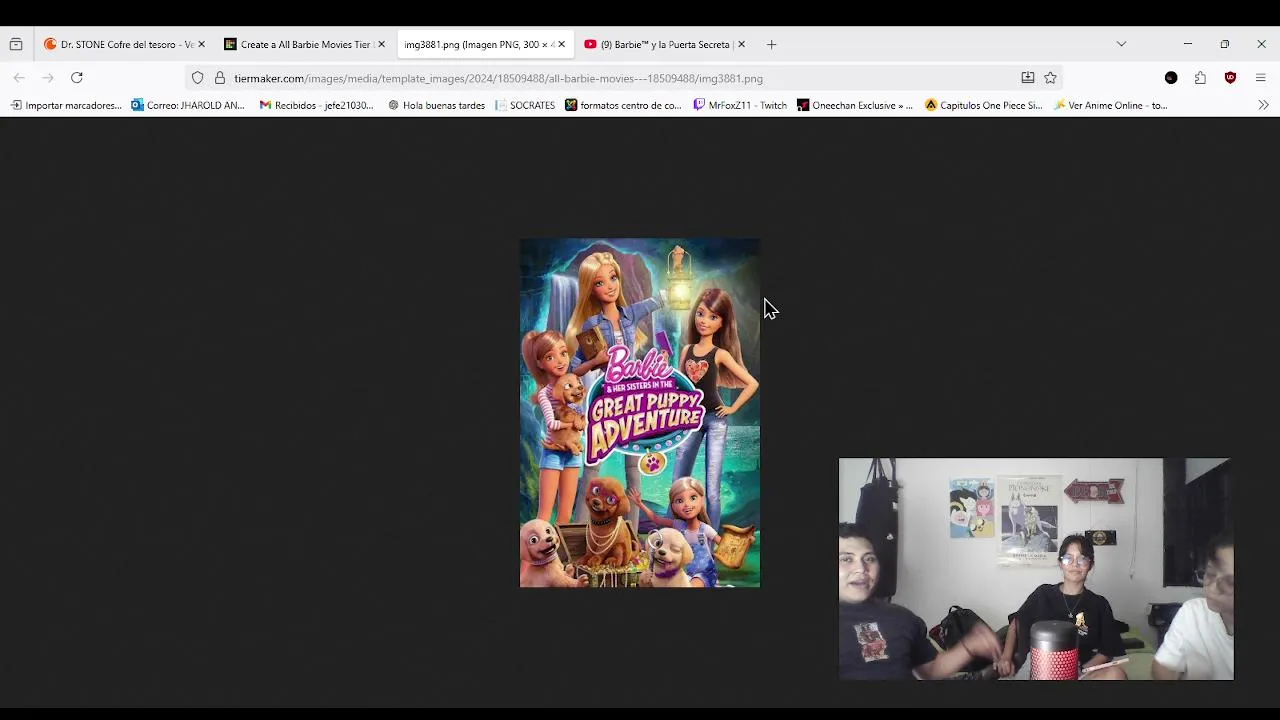Close the Create a All Barbie Movies Tier tab

click(x=381, y=44)
